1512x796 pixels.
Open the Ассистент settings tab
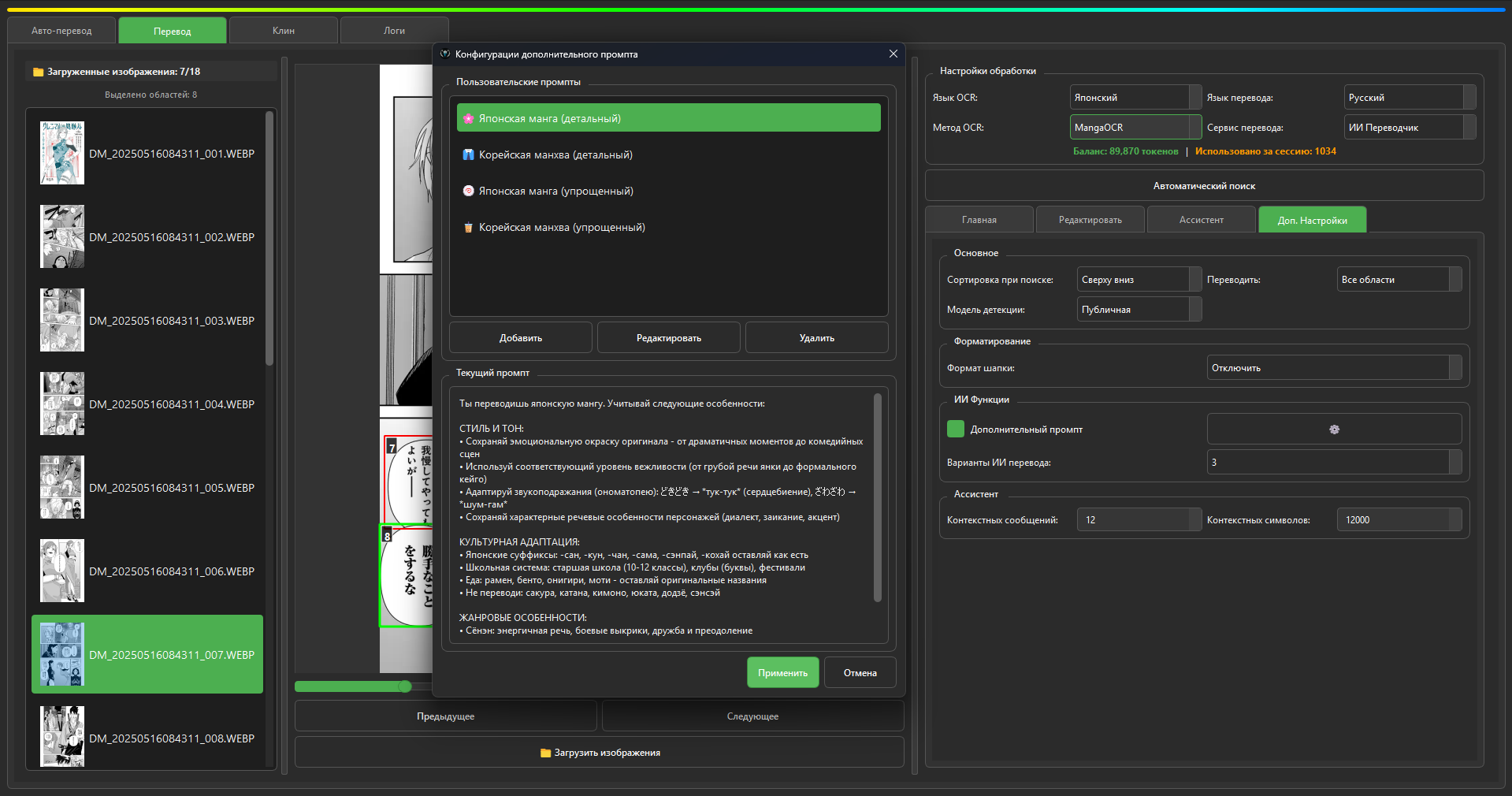click(1201, 220)
